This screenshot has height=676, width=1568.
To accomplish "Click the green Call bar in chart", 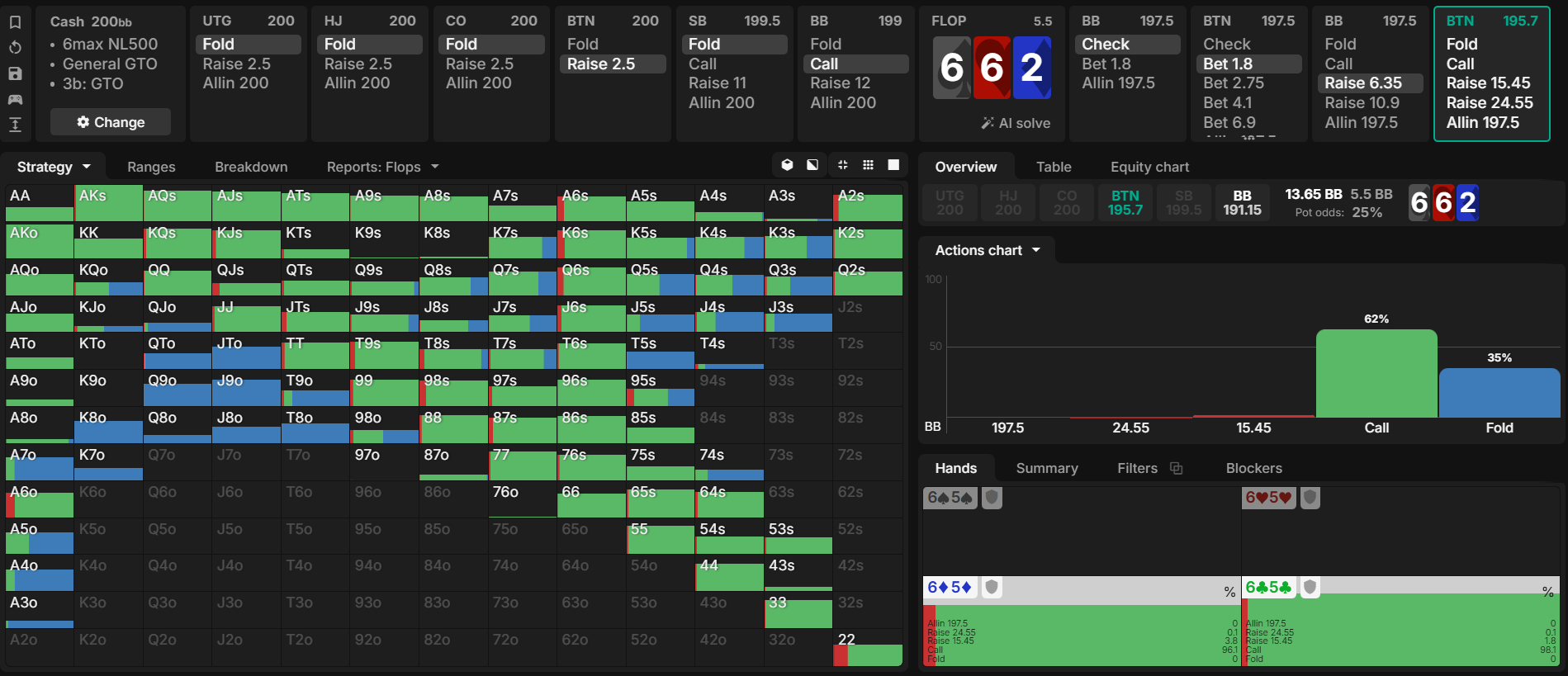I will point(1376,373).
